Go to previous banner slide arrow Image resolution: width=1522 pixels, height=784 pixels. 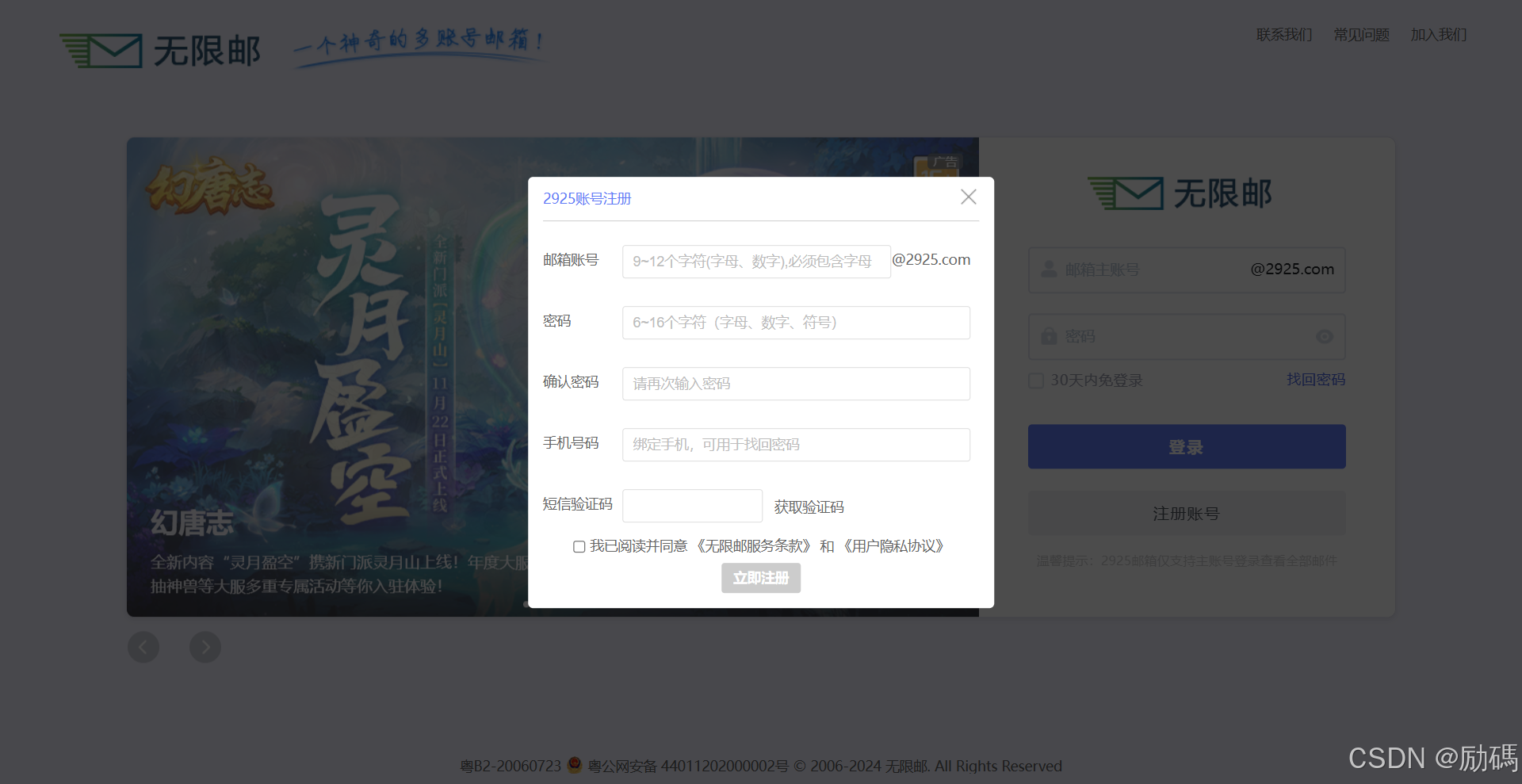coord(143,647)
